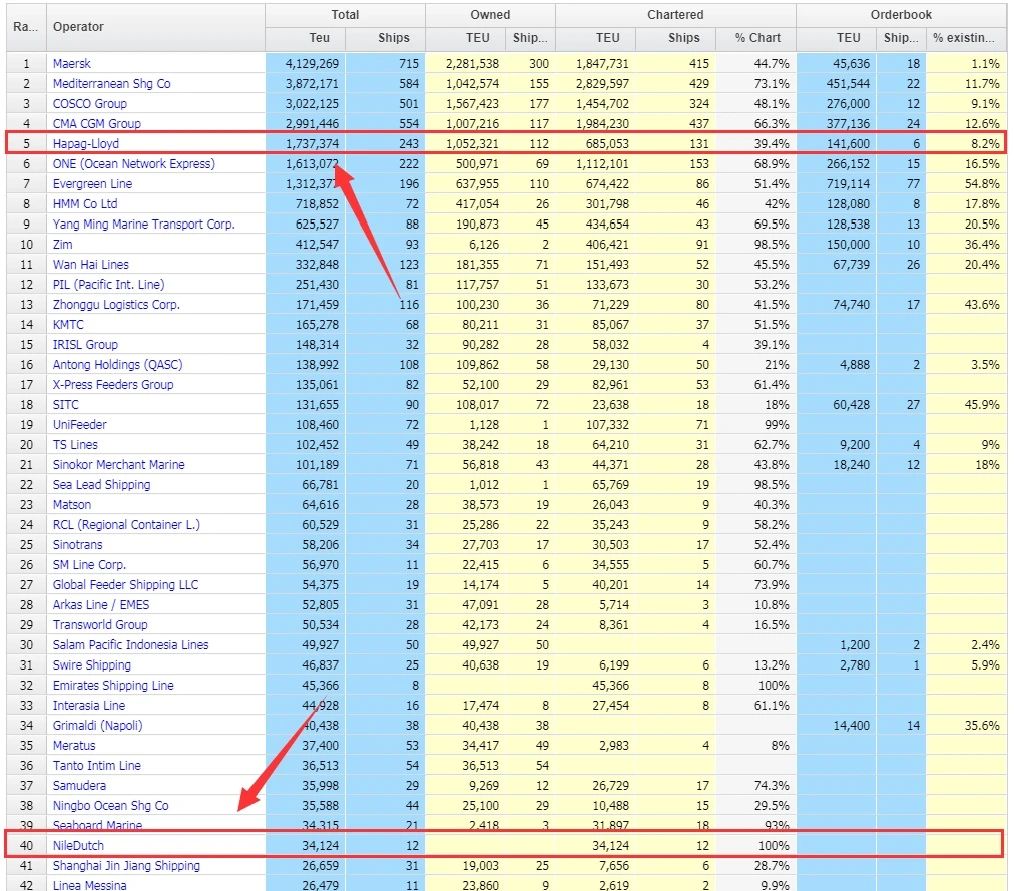Open Global Feeder Shipping LLC link

click(x=125, y=585)
